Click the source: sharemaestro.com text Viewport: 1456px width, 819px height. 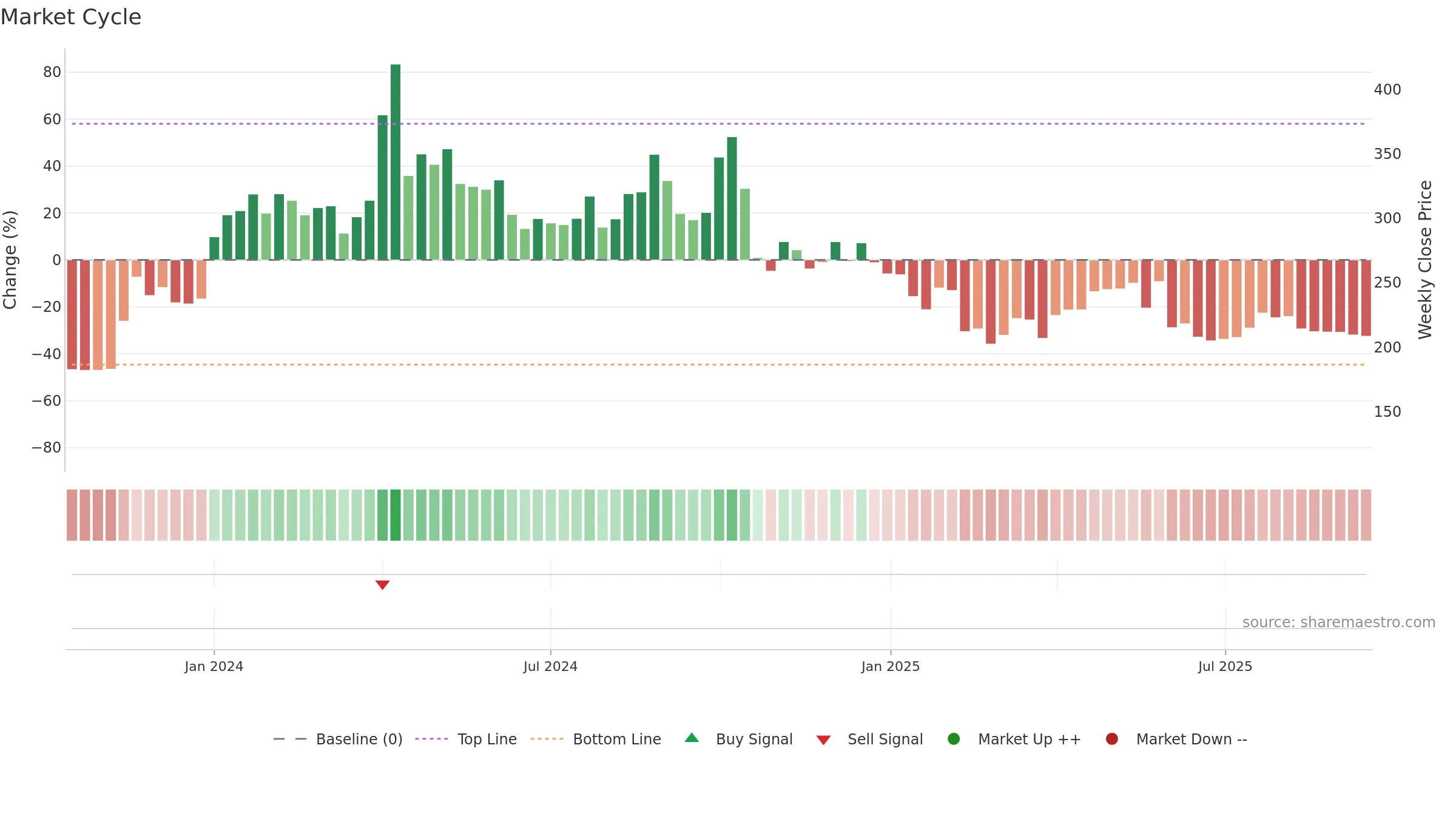[x=1339, y=622]
